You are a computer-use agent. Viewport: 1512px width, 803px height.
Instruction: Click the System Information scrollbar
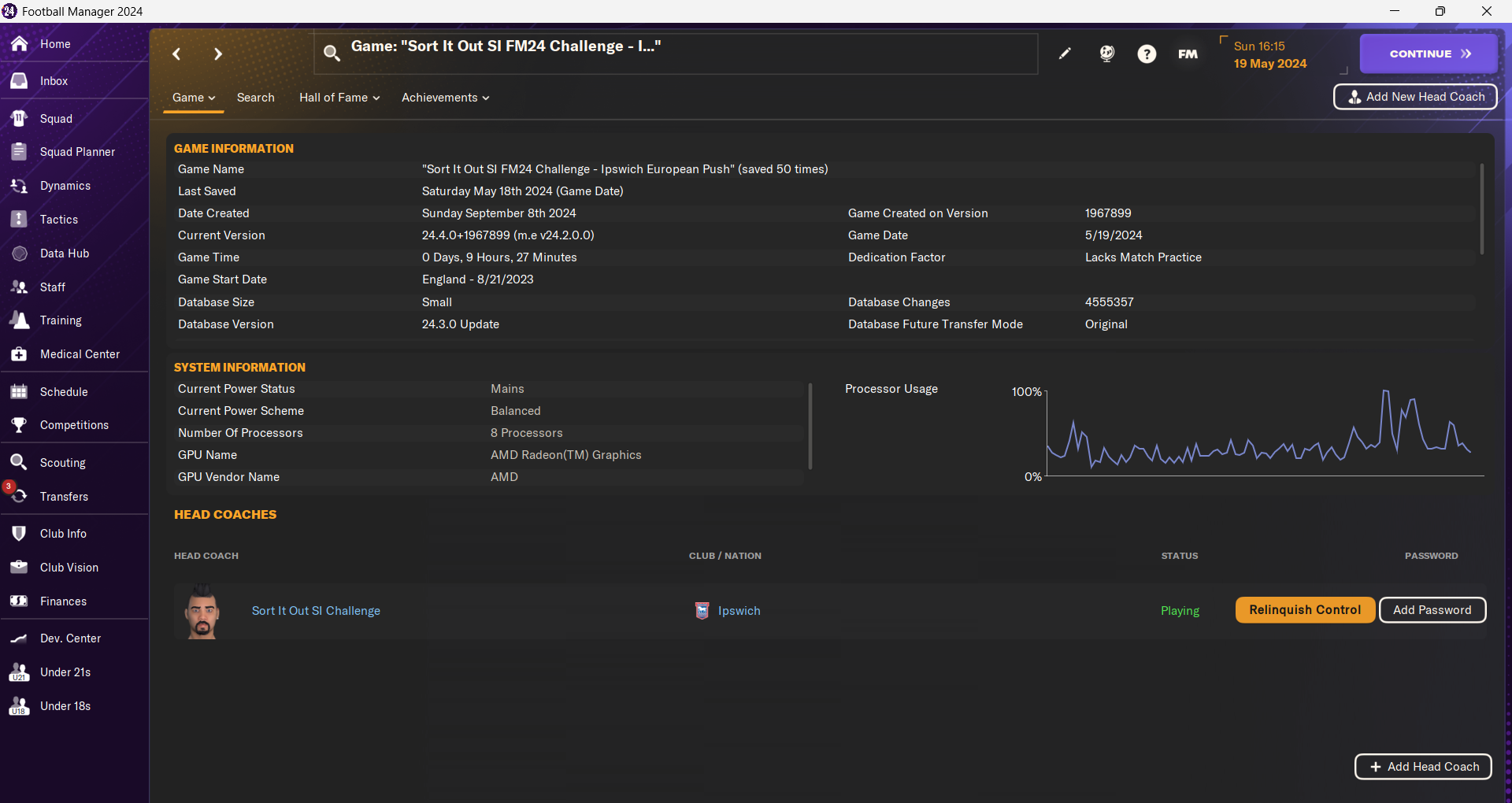coord(810,425)
